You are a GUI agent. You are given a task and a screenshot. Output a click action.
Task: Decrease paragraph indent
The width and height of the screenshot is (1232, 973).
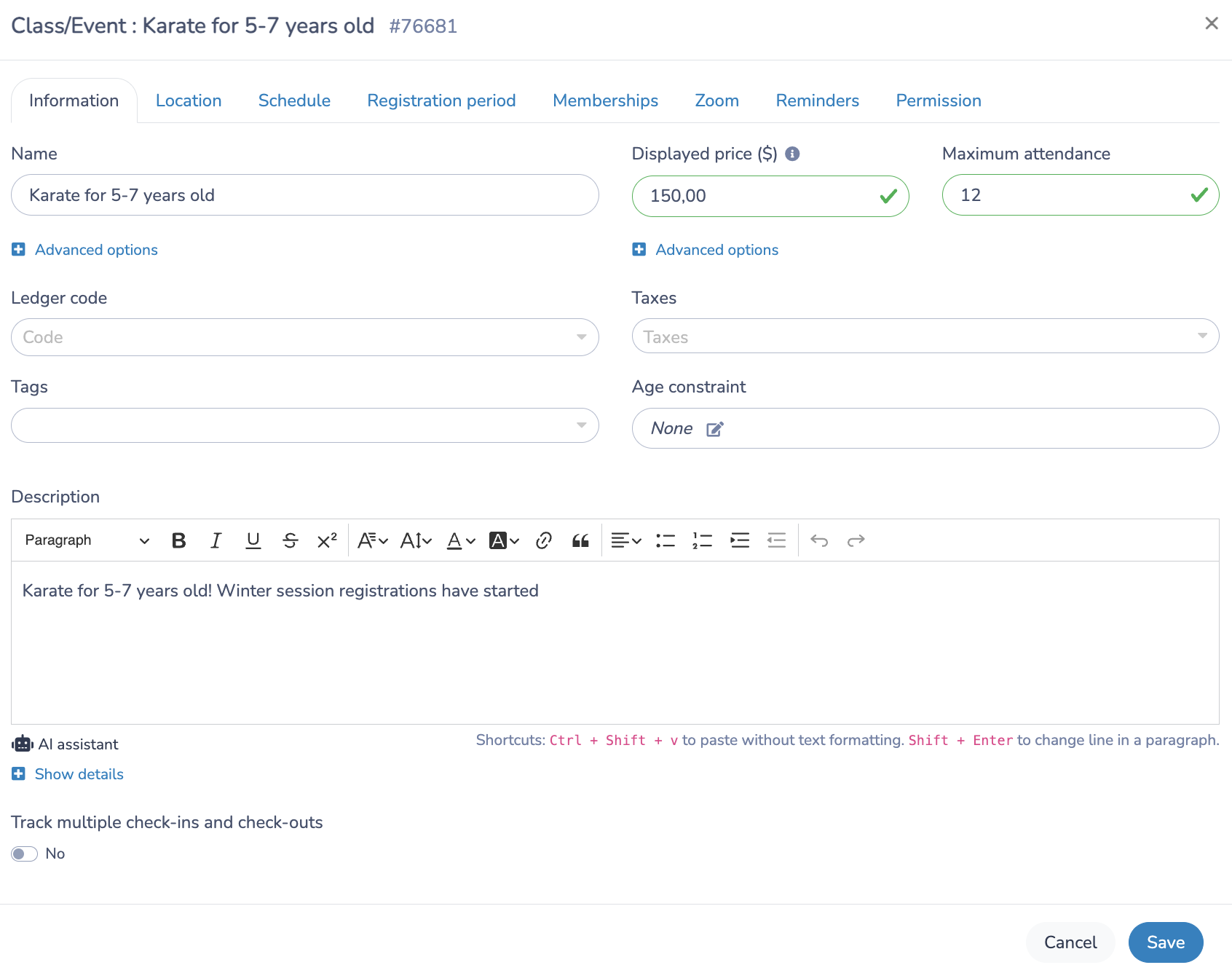coord(777,540)
